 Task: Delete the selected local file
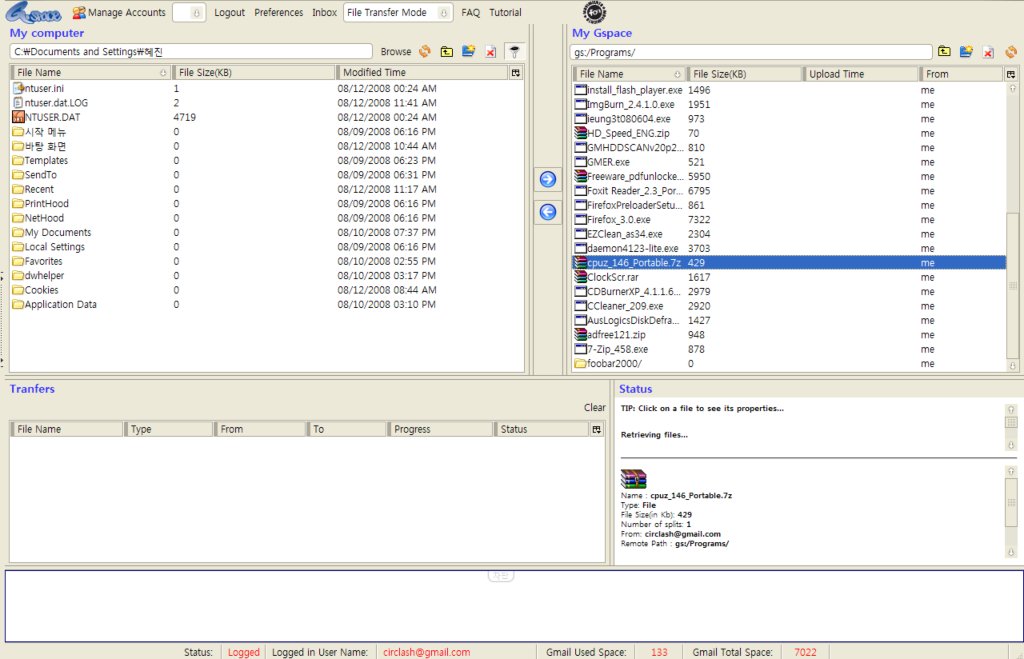pyautogui.click(x=490, y=52)
